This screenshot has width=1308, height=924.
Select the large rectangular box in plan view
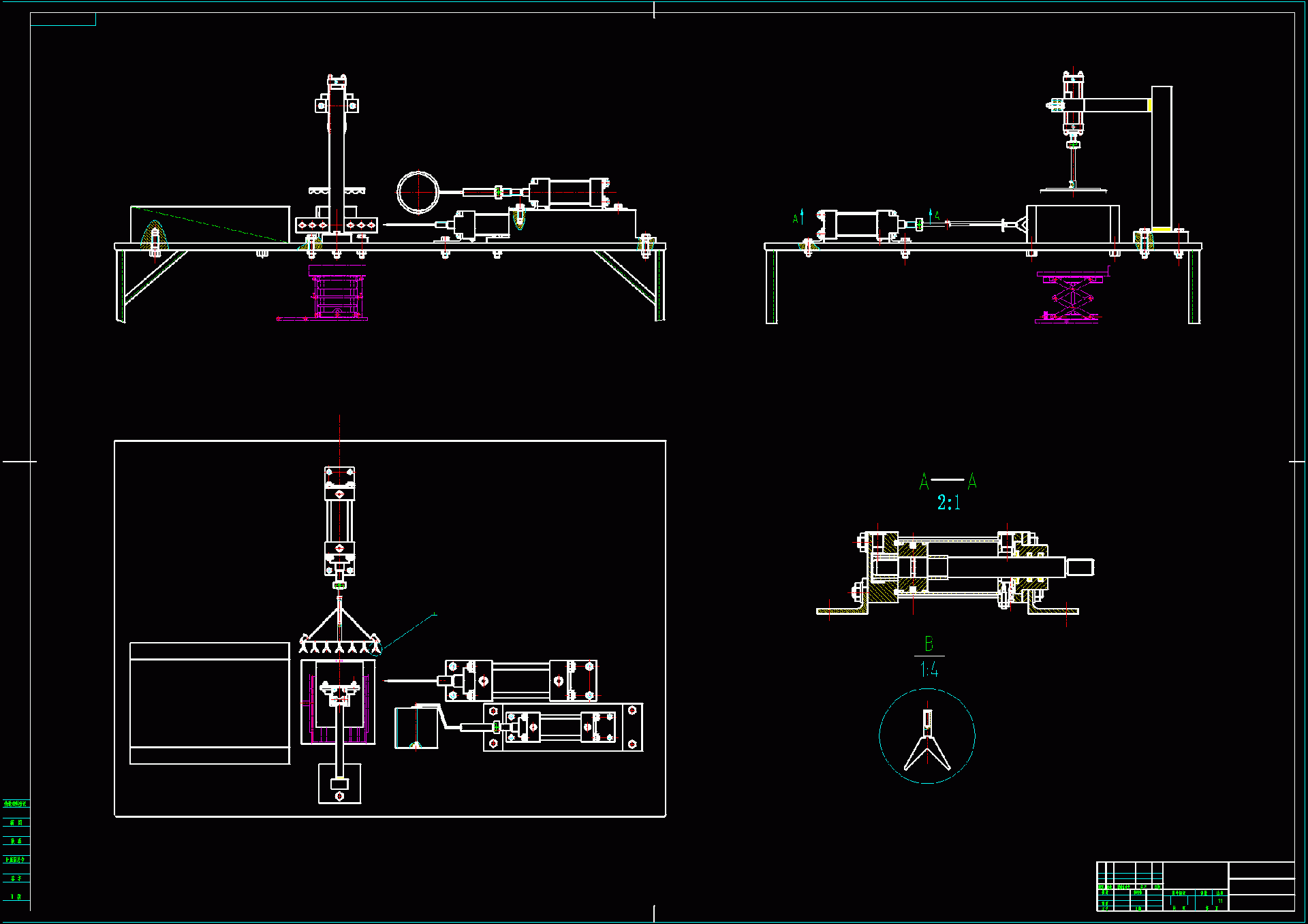[210, 703]
